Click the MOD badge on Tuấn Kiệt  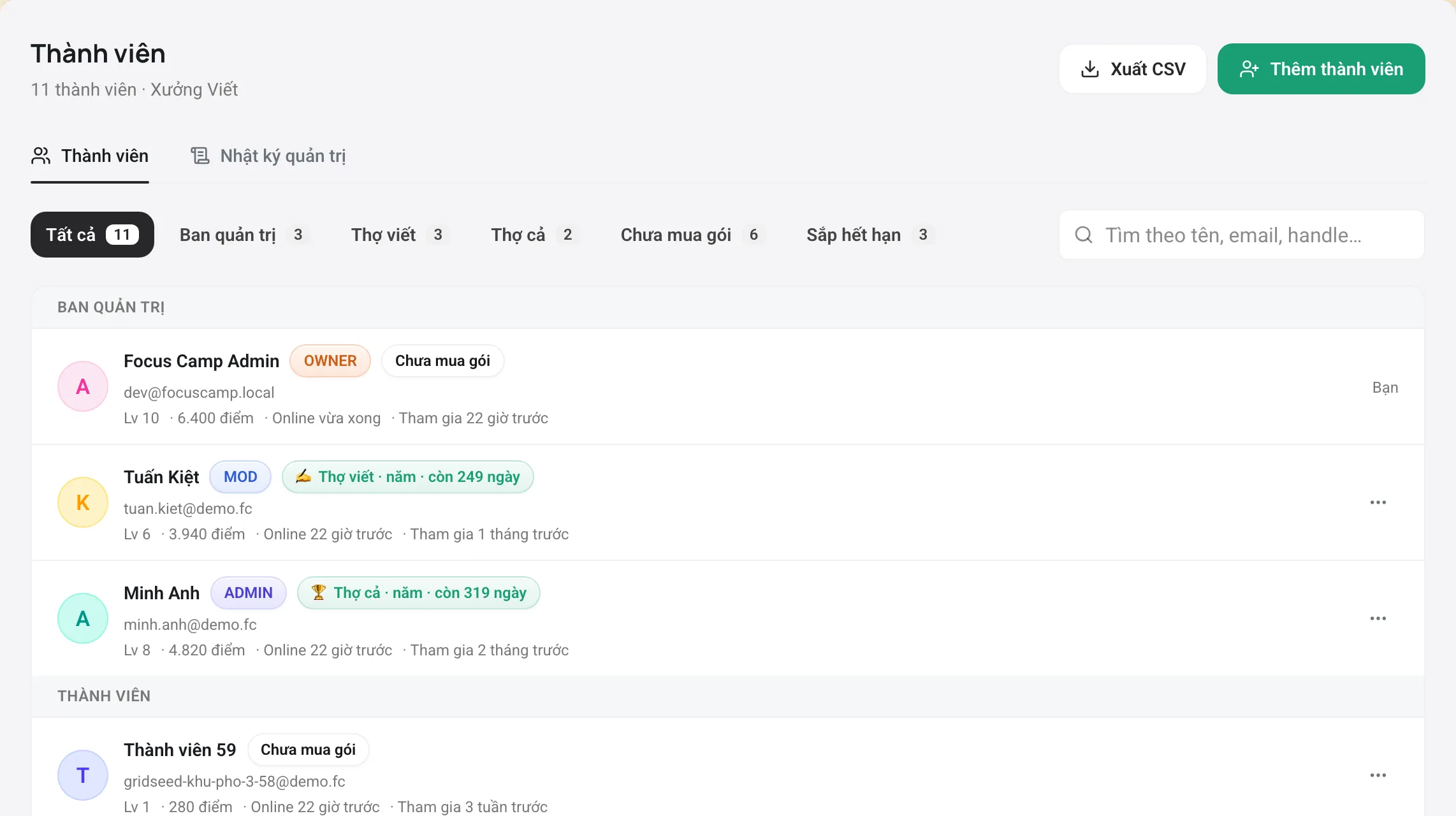240,477
